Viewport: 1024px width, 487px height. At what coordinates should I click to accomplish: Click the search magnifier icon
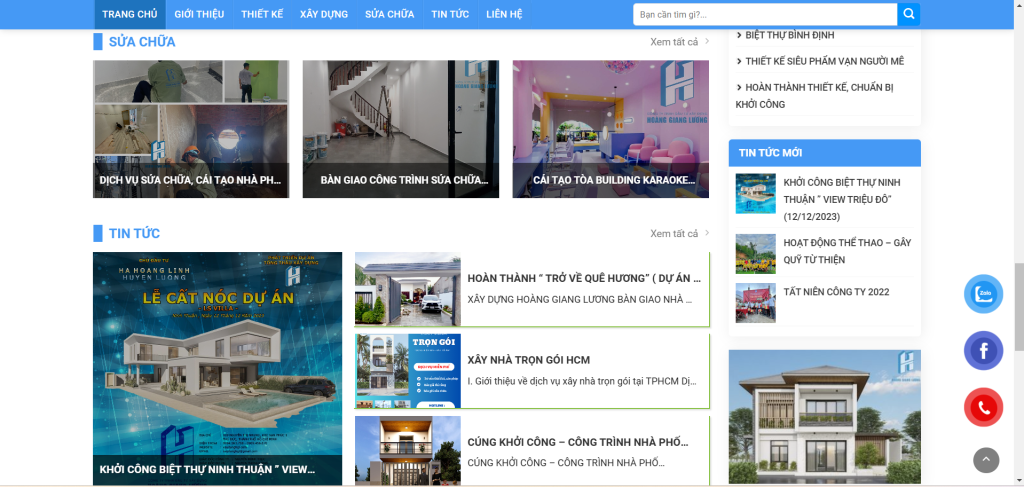[x=908, y=14]
